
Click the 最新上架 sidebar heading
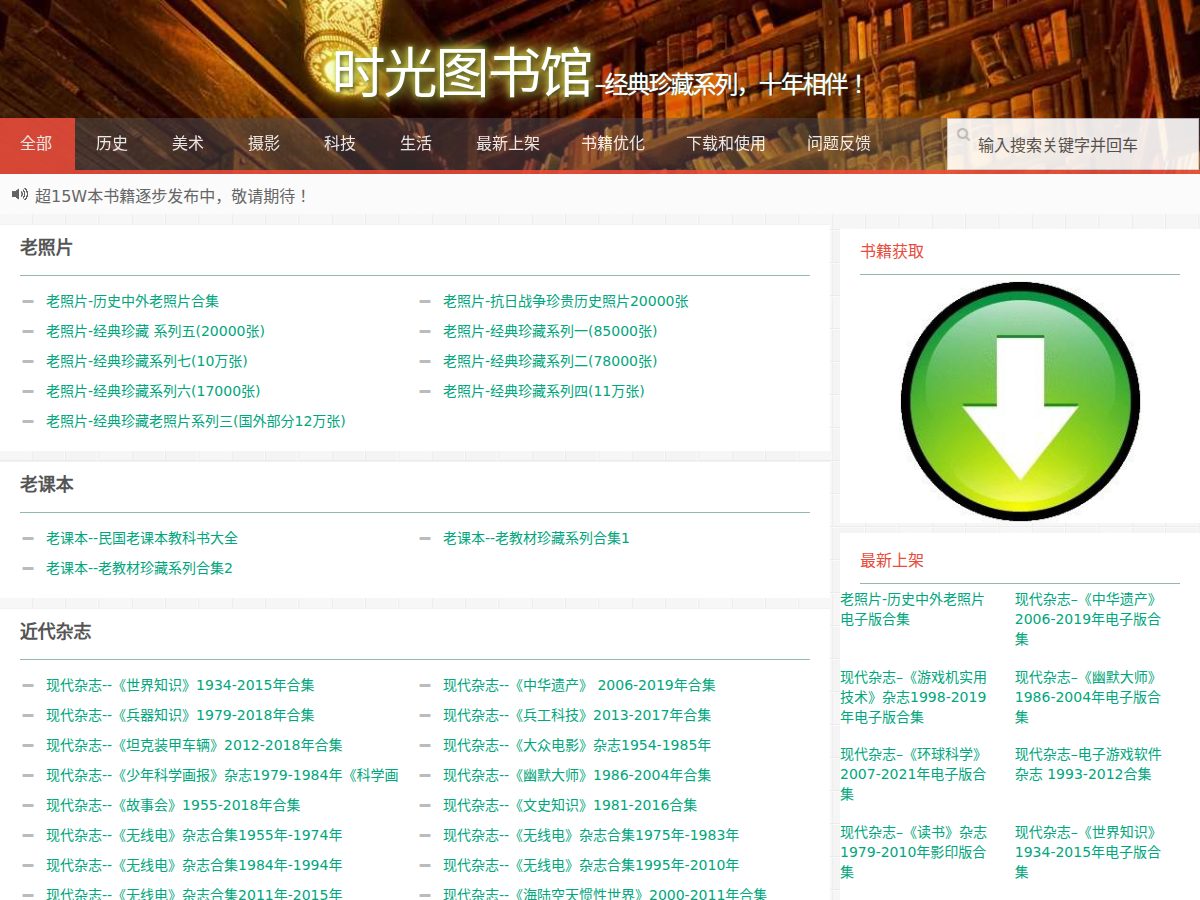tap(892, 561)
